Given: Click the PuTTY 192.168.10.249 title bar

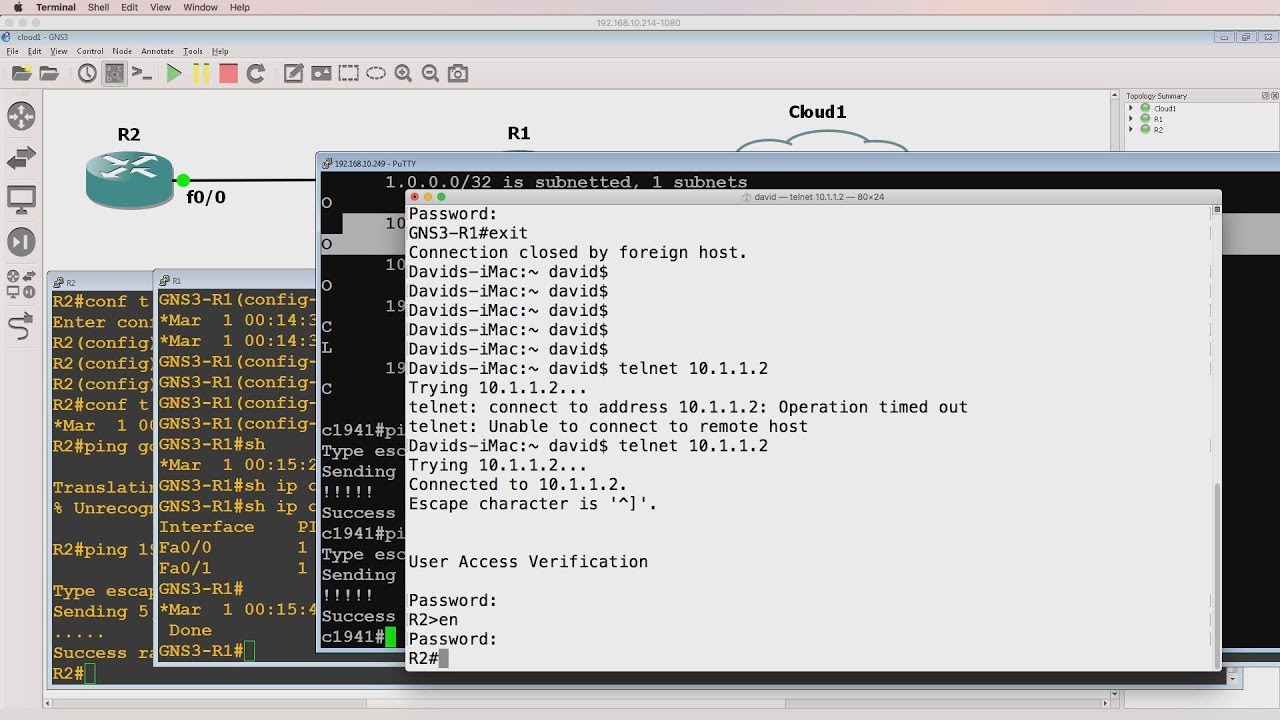Looking at the screenshot, I should 798,163.
